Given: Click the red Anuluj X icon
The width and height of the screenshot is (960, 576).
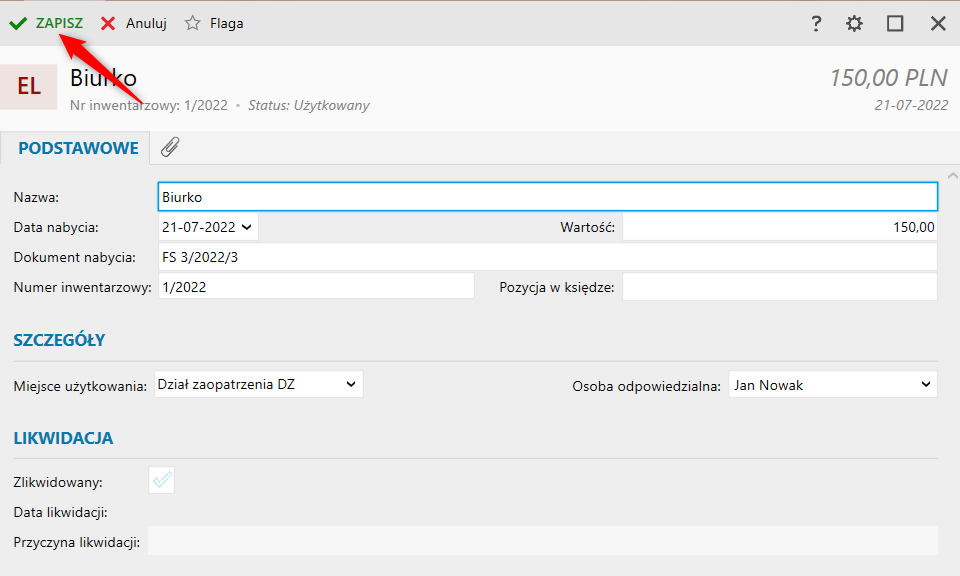Looking at the screenshot, I should pos(108,23).
